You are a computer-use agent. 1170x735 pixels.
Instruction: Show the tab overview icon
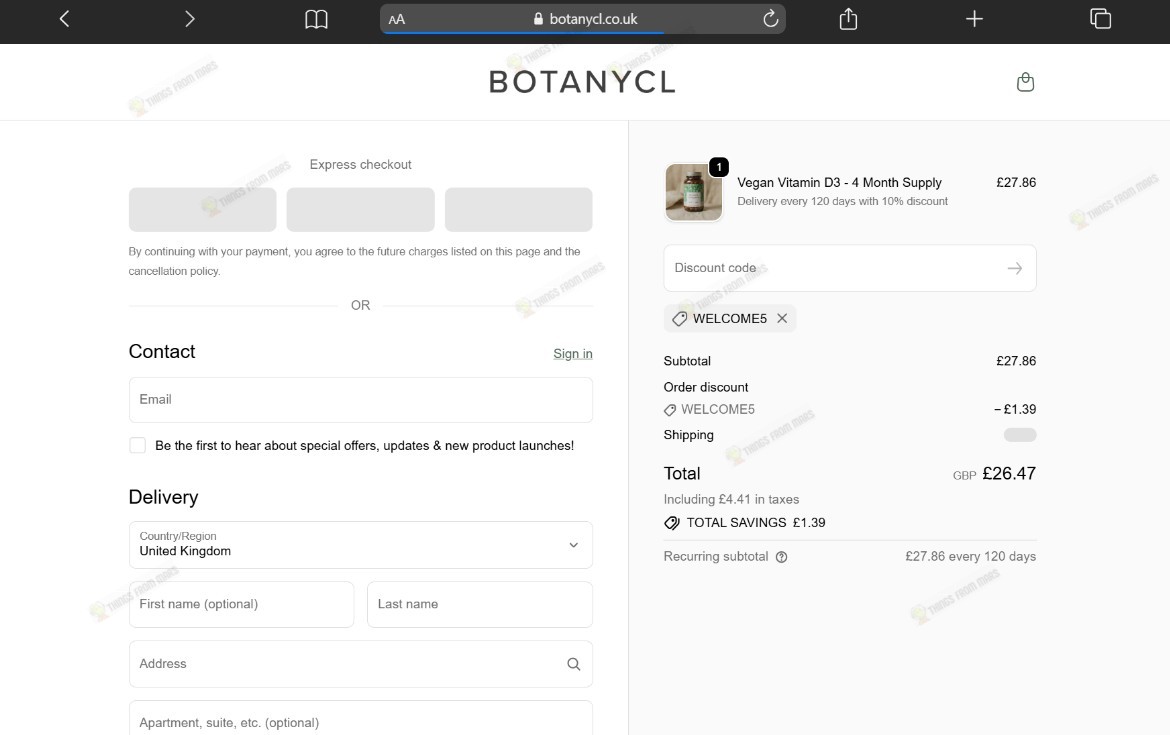(x=1100, y=19)
